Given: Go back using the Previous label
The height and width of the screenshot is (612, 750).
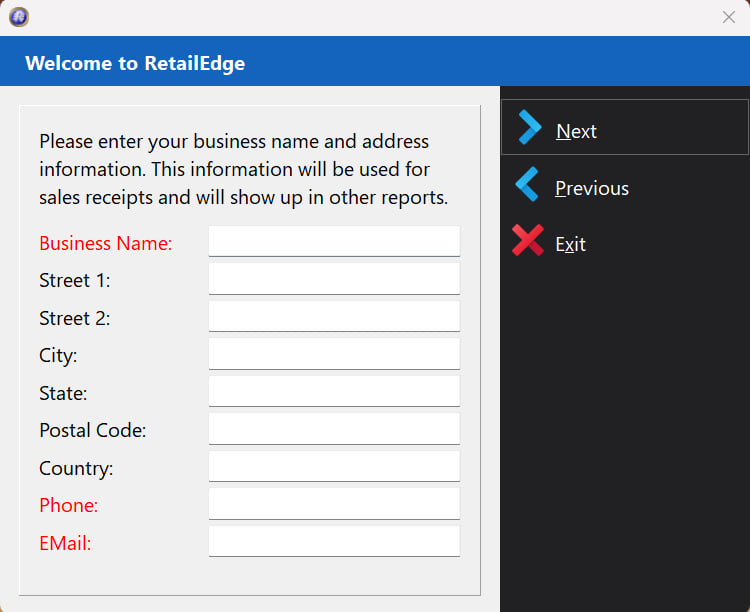Looking at the screenshot, I should tap(592, 189).
